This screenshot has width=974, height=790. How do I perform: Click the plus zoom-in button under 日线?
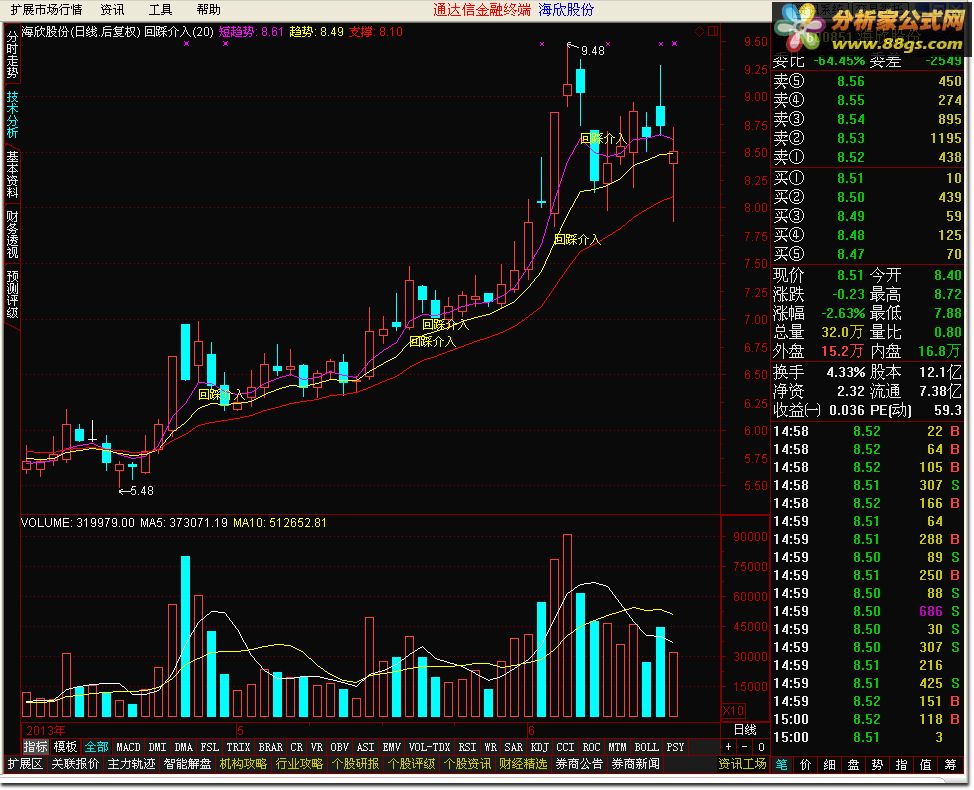(x=728, y=747)
